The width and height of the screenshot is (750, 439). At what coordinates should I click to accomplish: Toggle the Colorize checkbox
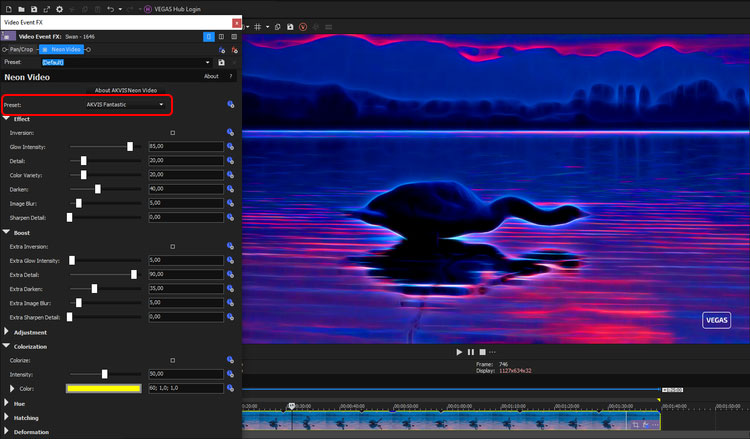click(173, 361)
